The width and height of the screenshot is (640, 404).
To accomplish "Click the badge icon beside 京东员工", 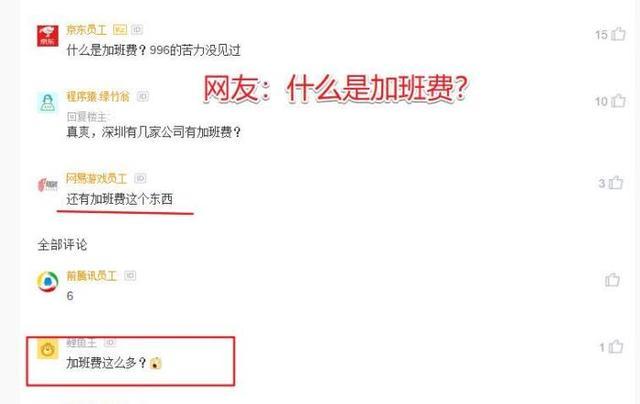I will (120, 29).
